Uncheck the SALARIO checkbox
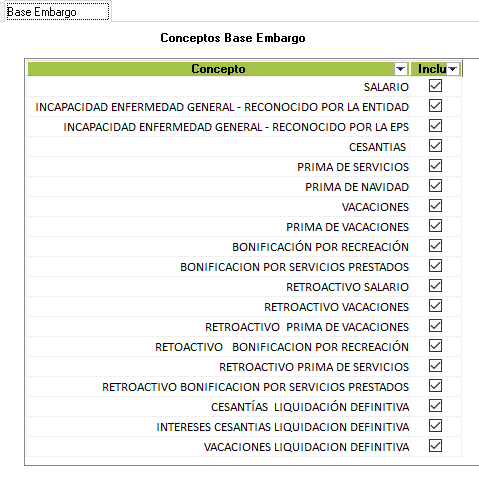The image size is (479, 477). (435, 86)
